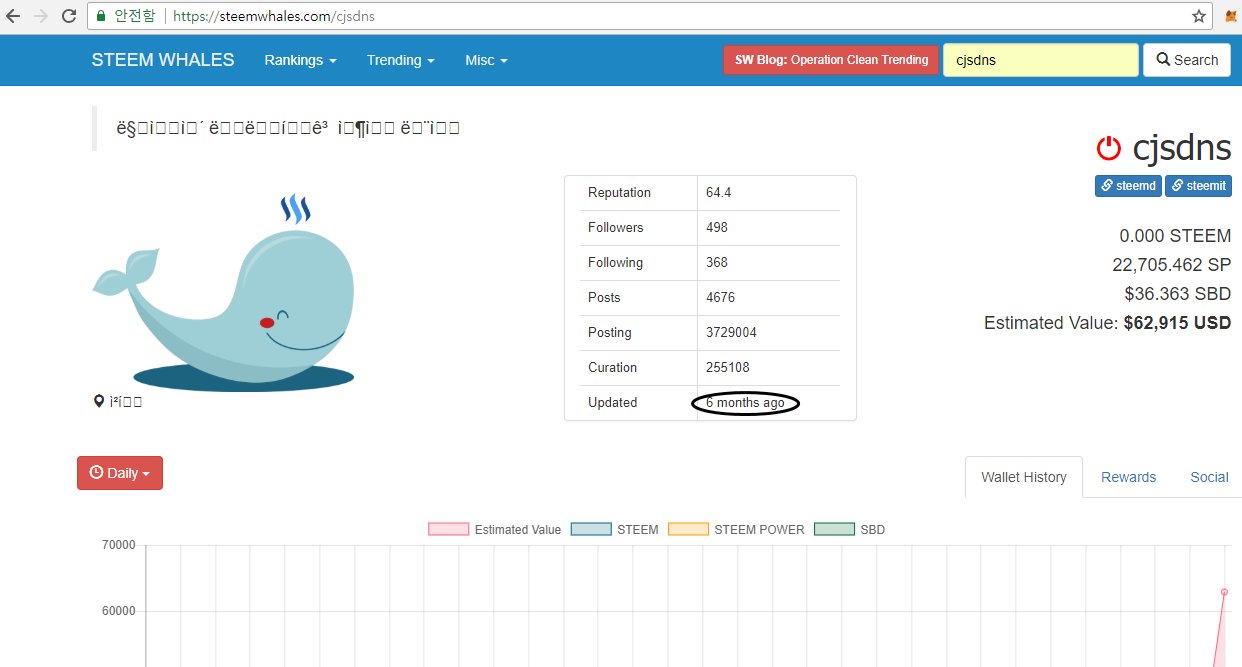Click the Posts count 4676
The width and height of the screenshot is (1242, 667).
click(x=720, y=298)
